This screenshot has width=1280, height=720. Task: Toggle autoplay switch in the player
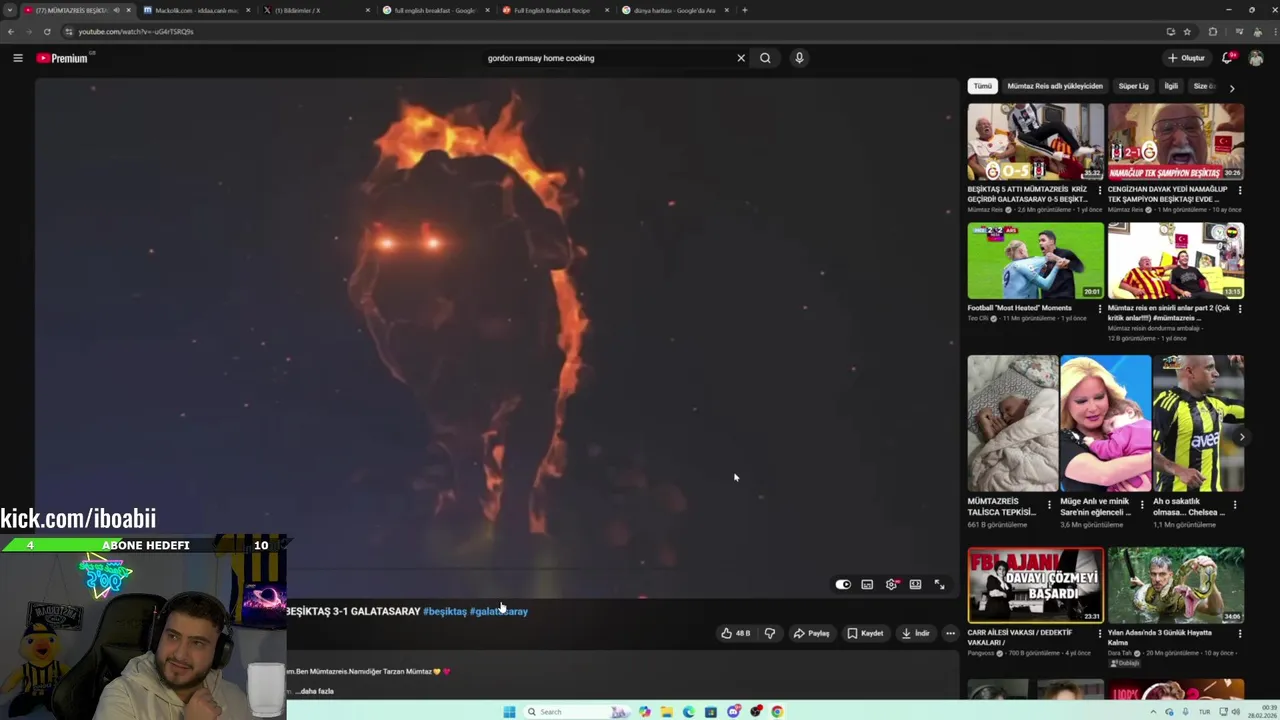[x=843, y=585]
